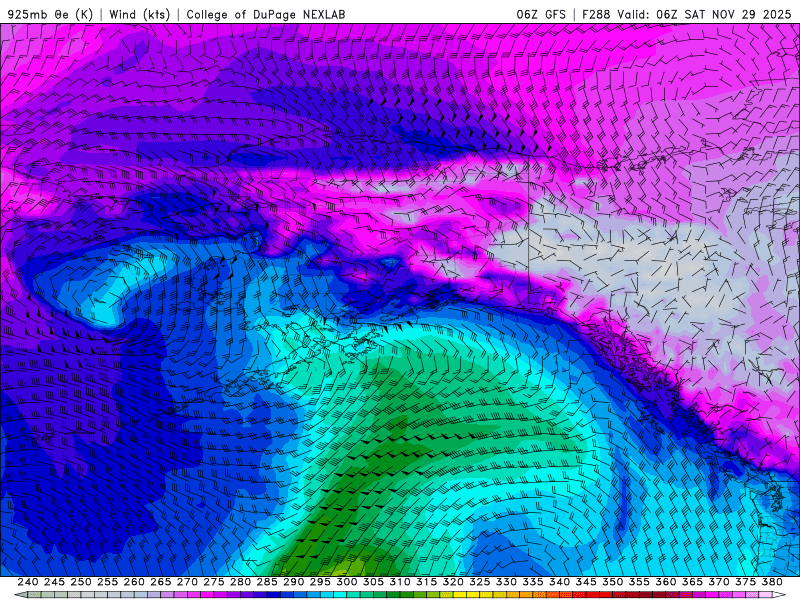Pick the 280 color scale label
Viewport: 800px width, 600px height.
click(x=240, y=582)
